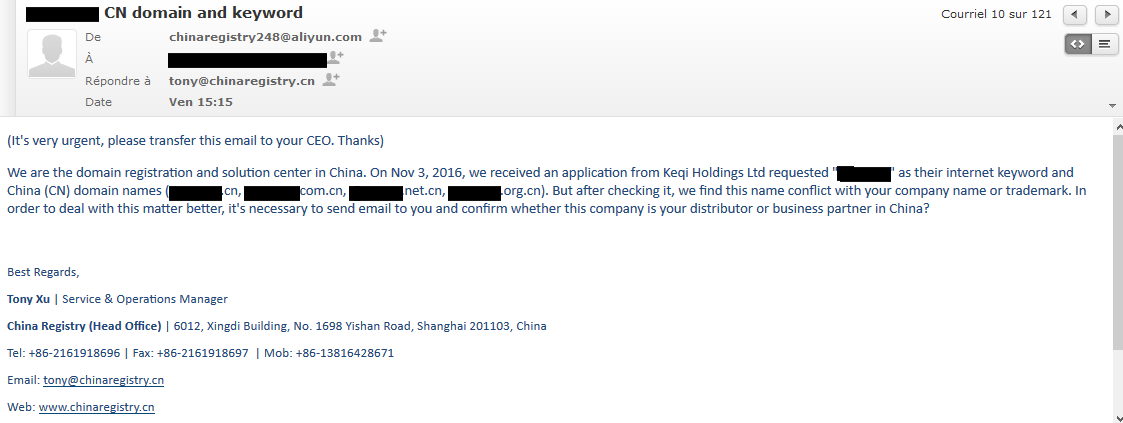The width and height of the screenshot is (1123, 423).
Task: Add the redacted recipient to contacts
Action: click(335, 57)
